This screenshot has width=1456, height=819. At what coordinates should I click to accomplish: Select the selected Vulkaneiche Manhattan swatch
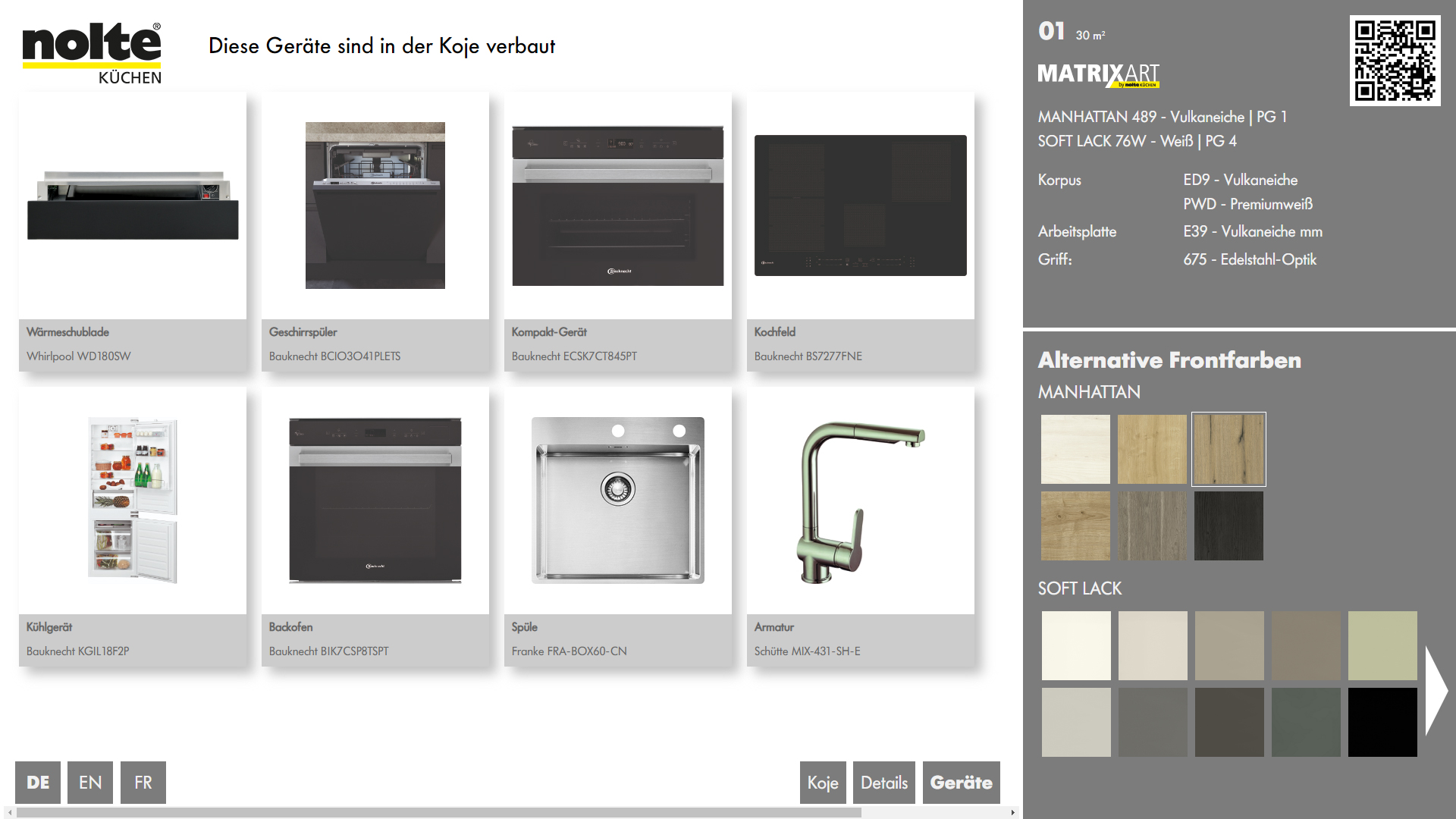point(1228,449)
